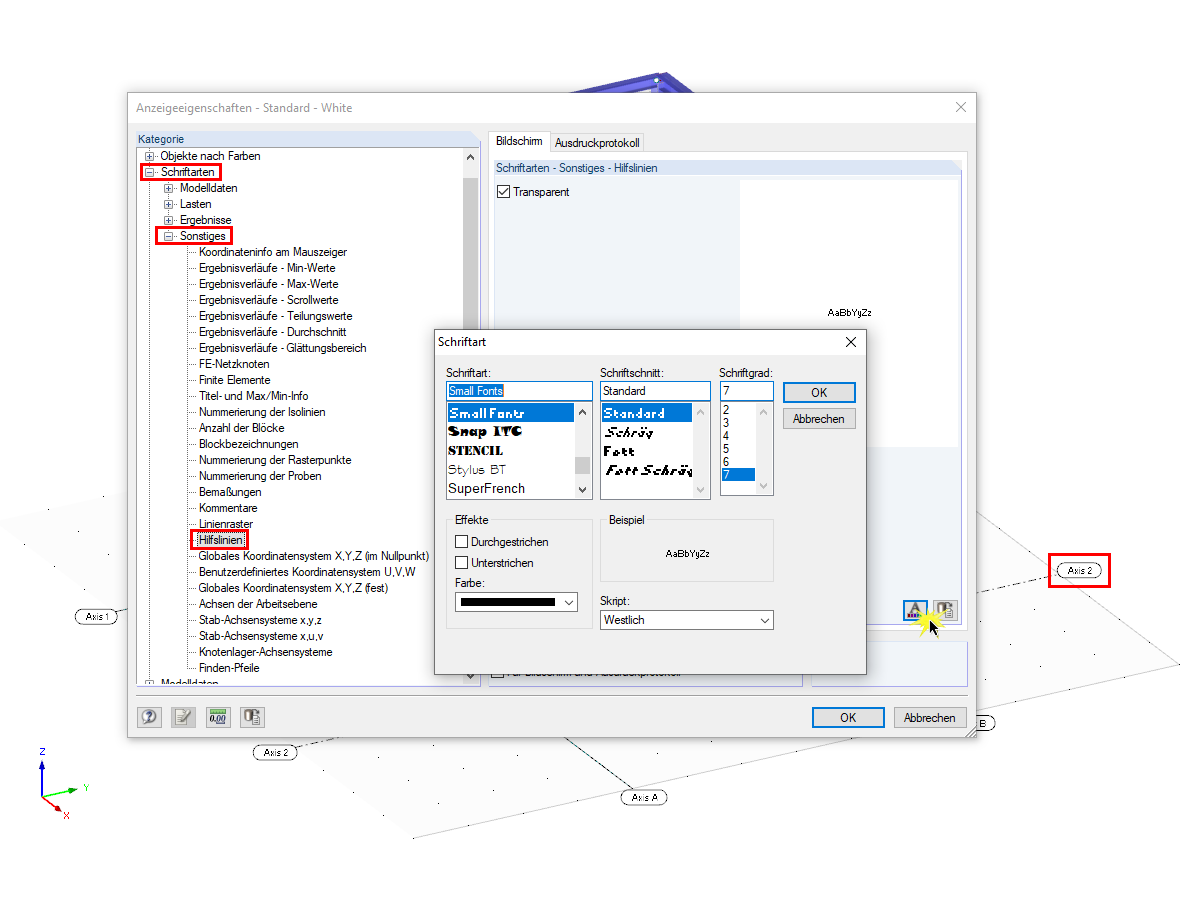The width and height of the screenshot is (1200, 900).
Task: Select the Stylus BT font
Action: tap(477, 470)
